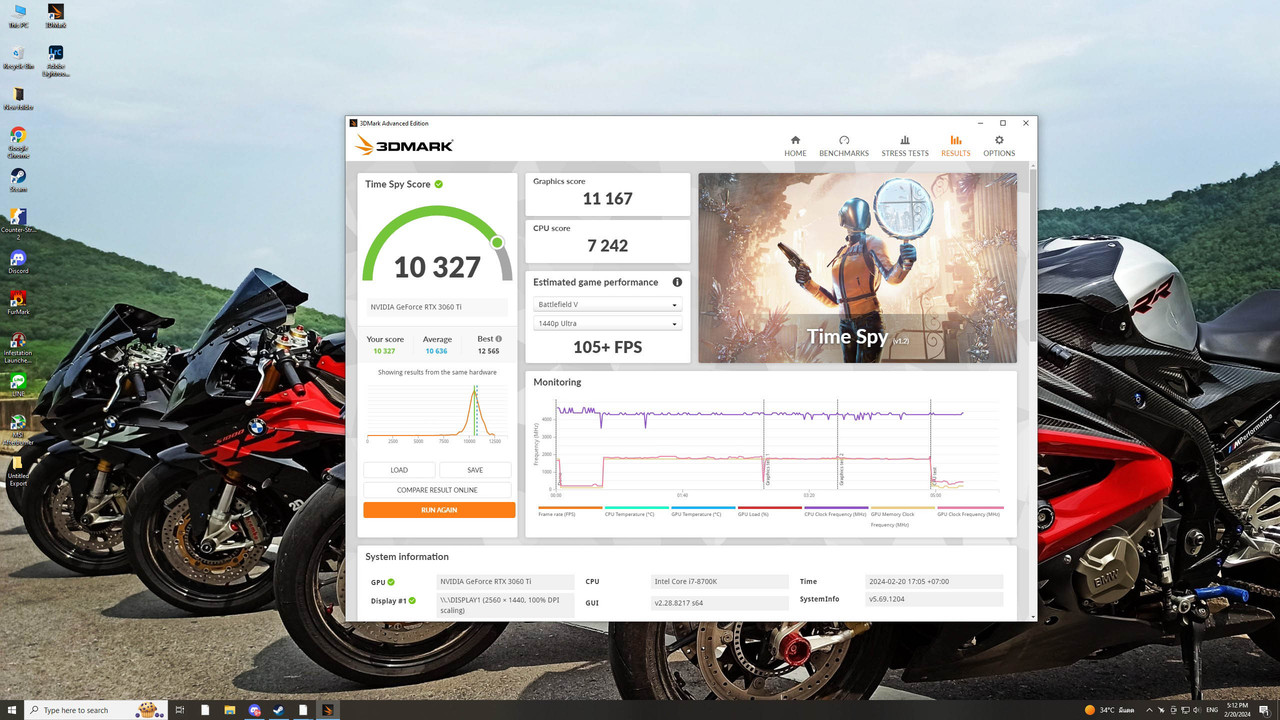The height and width of the screenshot is (720, 1280).
Task: Open FurMark desktop shortcut
Action: coord(18,303)
